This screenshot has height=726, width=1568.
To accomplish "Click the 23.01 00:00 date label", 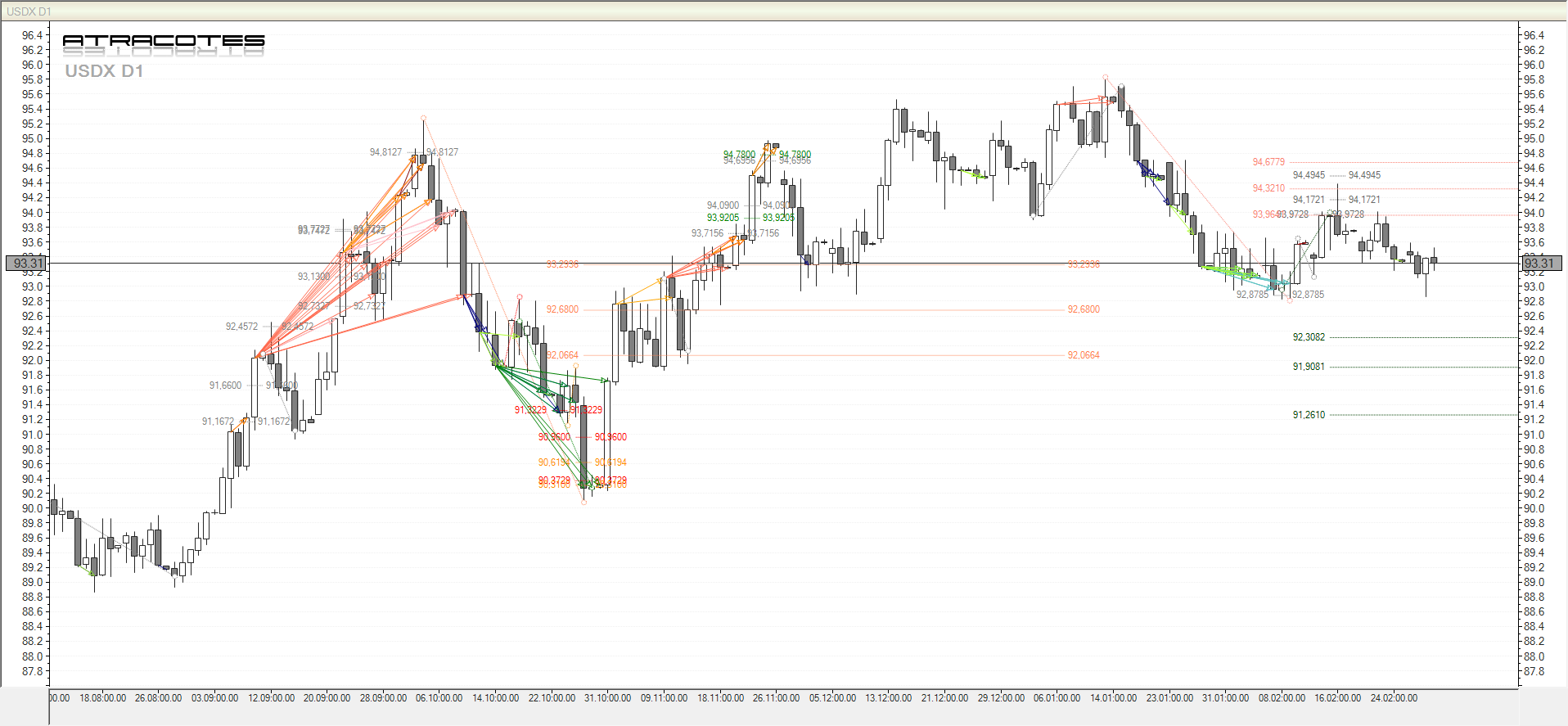I will tap(1169, 698).
